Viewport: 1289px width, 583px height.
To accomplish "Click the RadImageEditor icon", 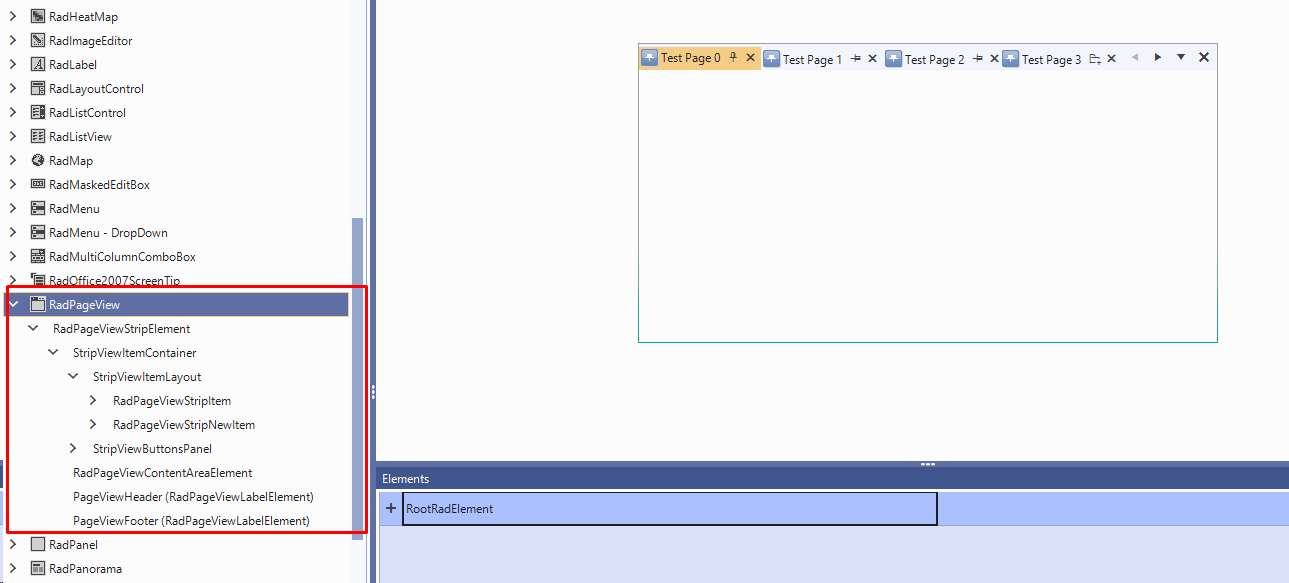I will click(x=40, y=40).
